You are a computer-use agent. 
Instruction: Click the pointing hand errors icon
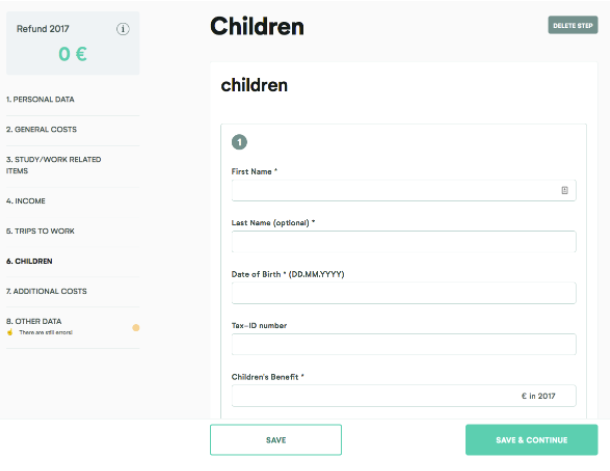10,332
